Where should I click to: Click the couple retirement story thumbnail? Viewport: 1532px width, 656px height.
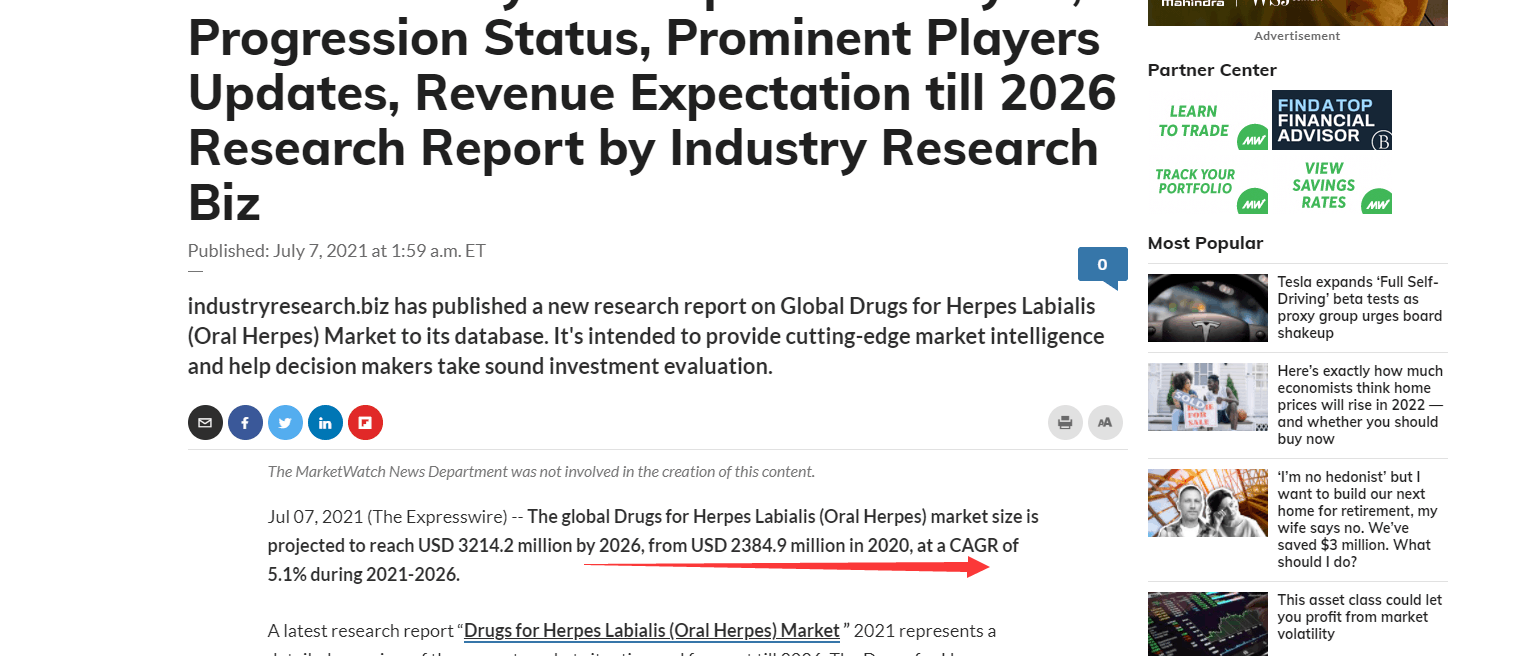1208,503
